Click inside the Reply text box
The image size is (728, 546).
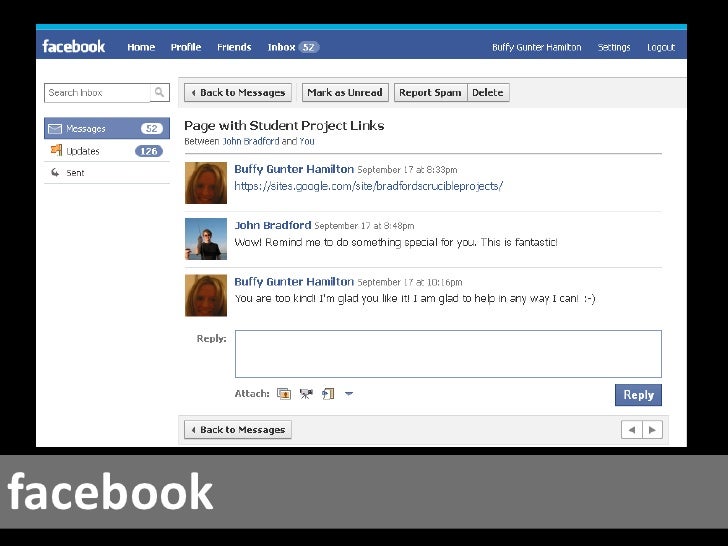pos(448,354)
